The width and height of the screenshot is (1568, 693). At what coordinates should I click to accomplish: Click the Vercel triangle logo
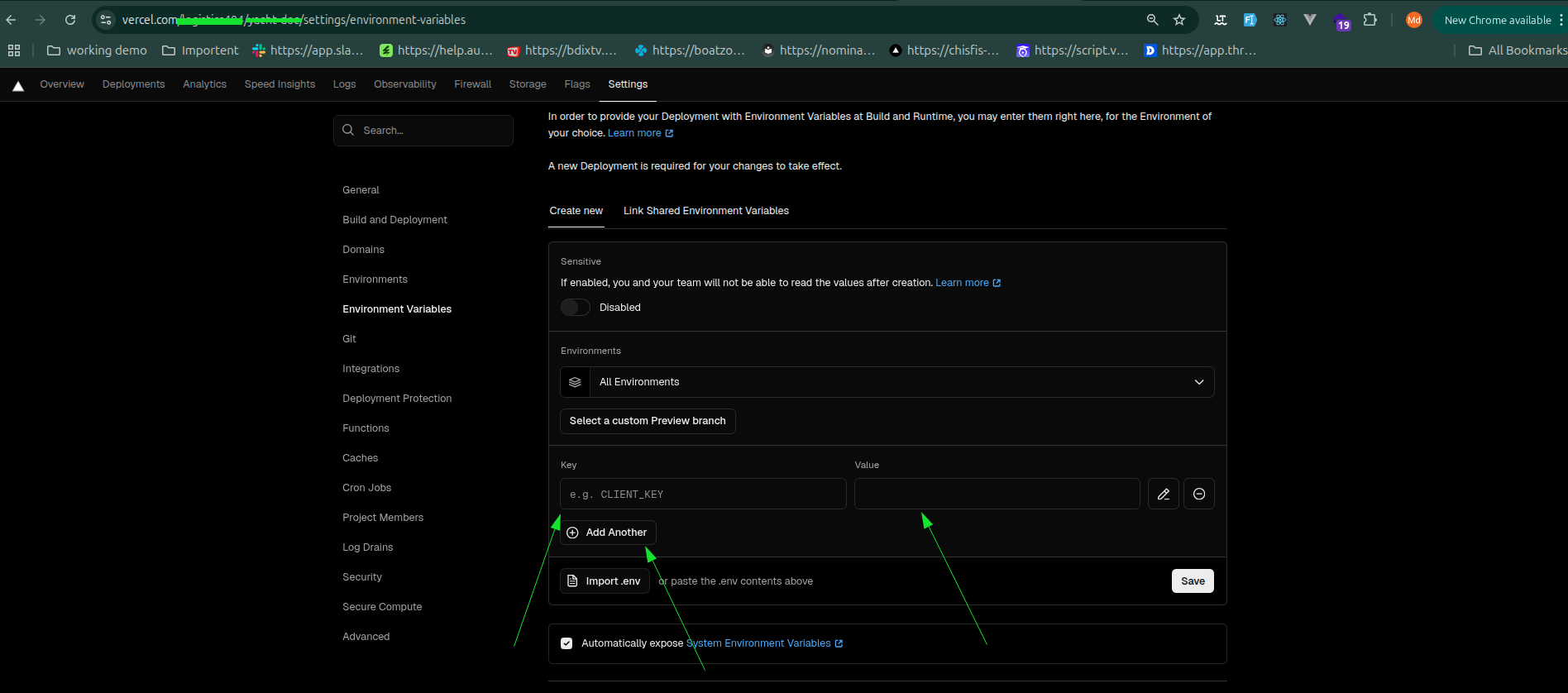point(18,85)
